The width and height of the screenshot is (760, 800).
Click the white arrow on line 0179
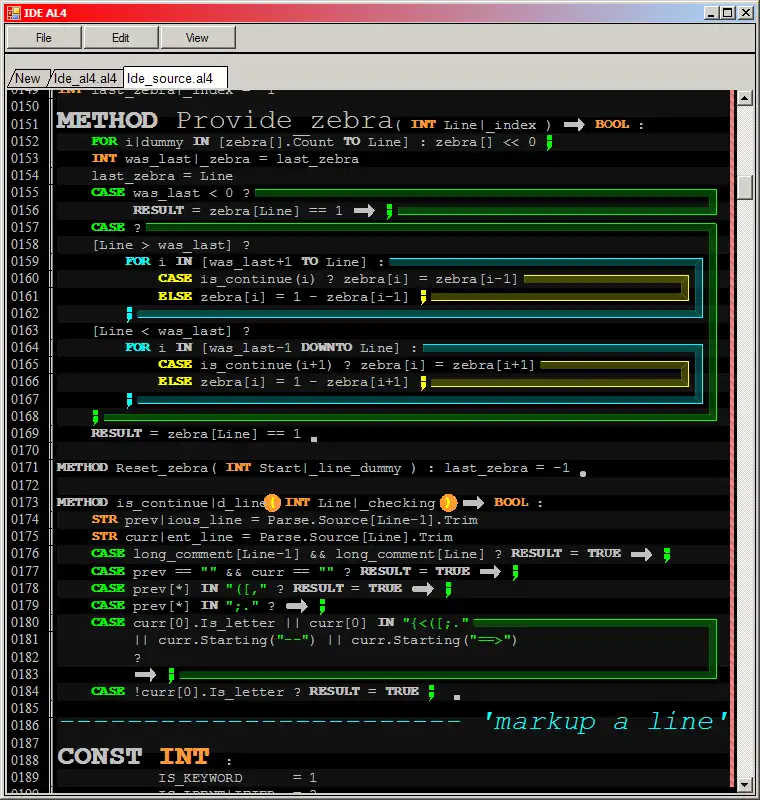[x=297, y=605]
